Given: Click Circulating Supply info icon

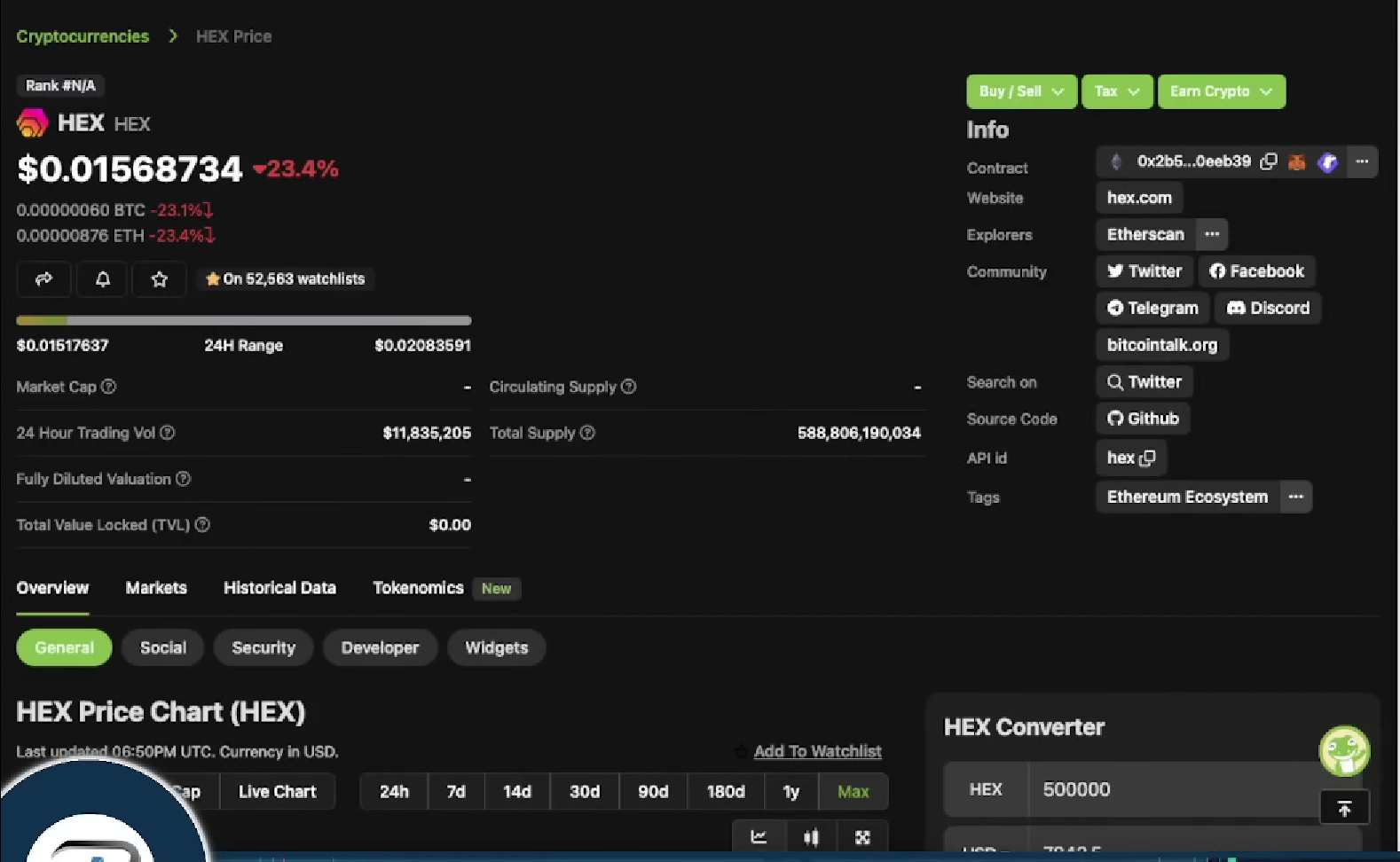Looking at the screenshot, I should (628, 387).
